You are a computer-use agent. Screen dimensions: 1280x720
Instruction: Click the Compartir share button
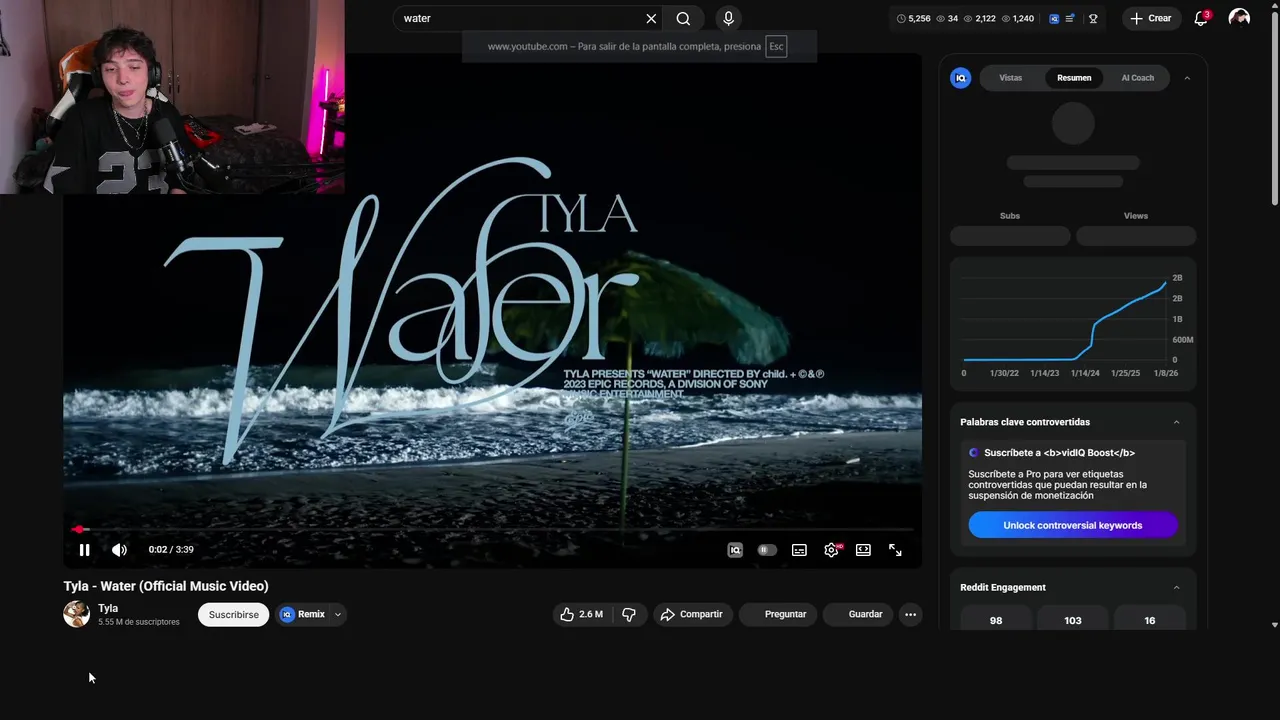coord(692,614)
